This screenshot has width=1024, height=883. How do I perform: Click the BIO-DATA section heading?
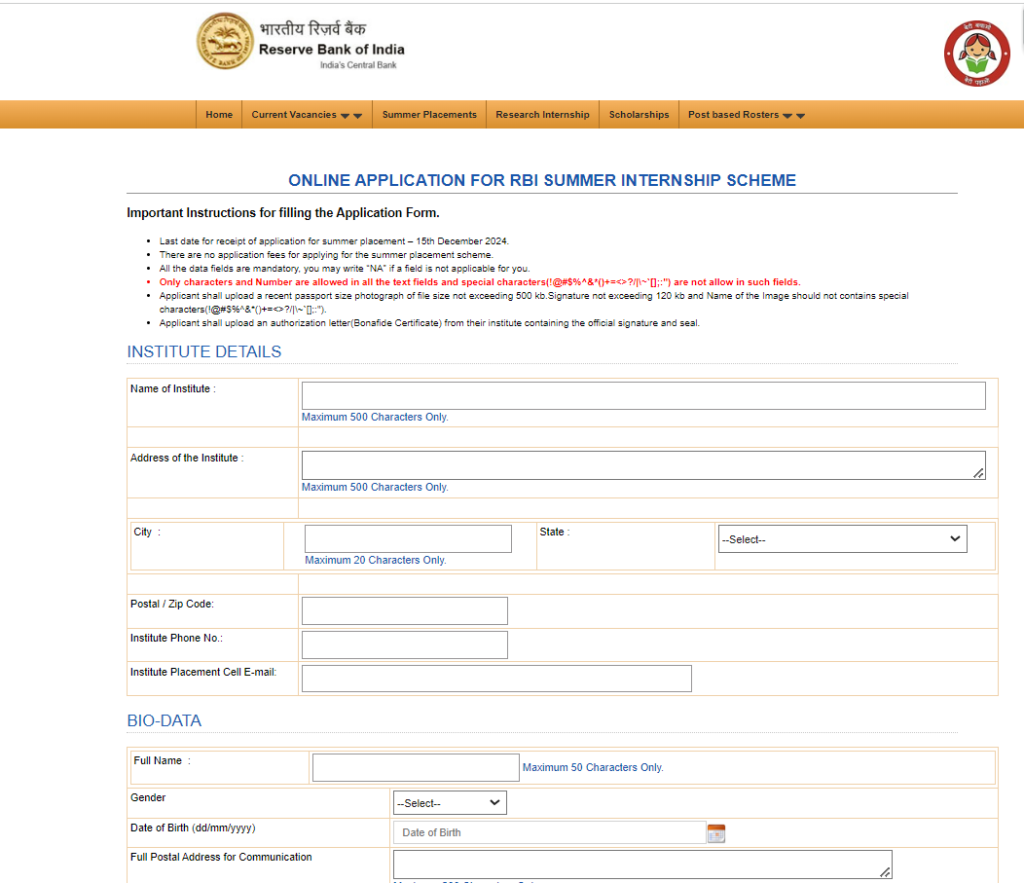point(164,720)
